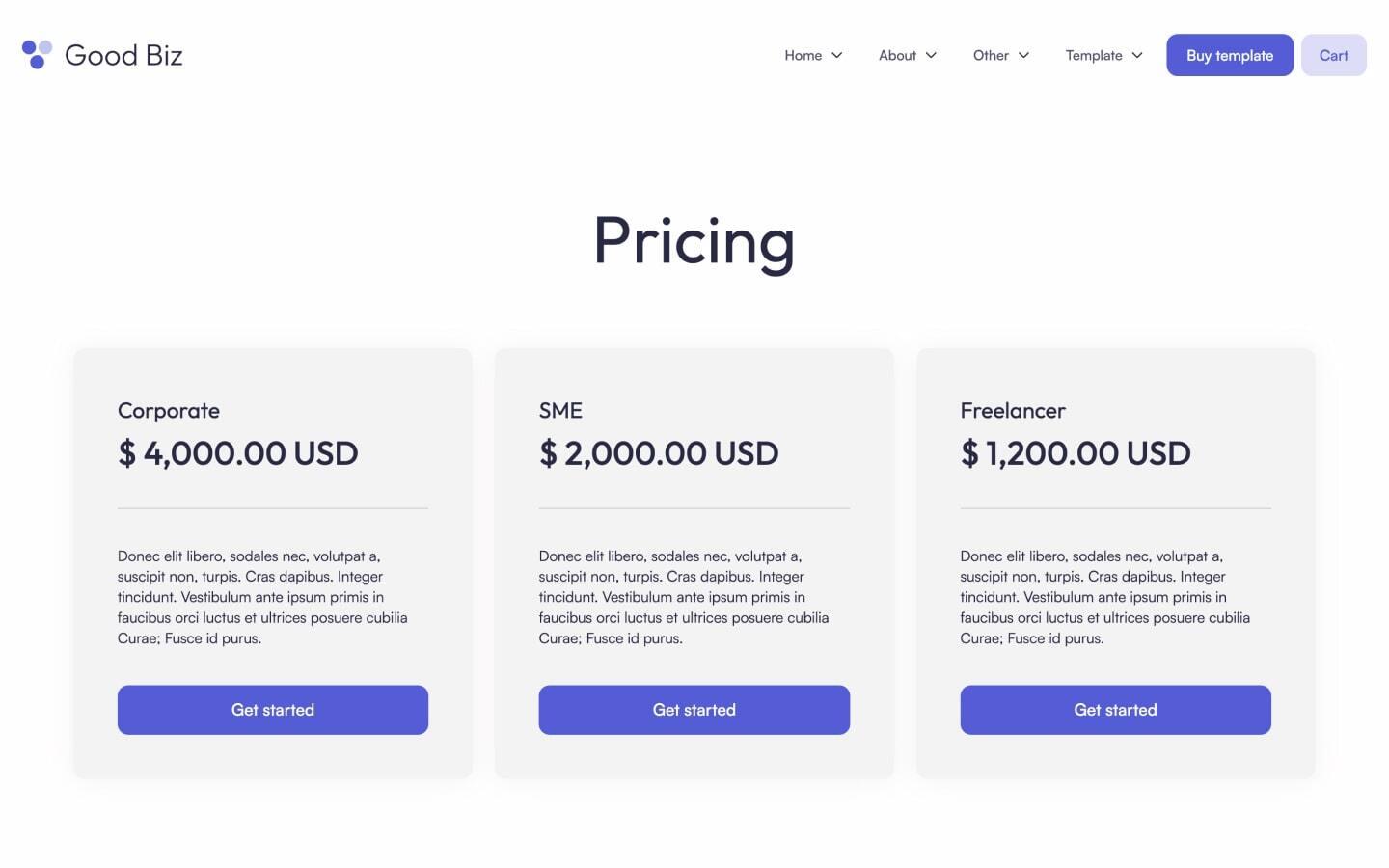Click the chevron icon next to Home
The height and width of the screenshot is (868, 1389).
pyautogui.click(x=837, y=56)
